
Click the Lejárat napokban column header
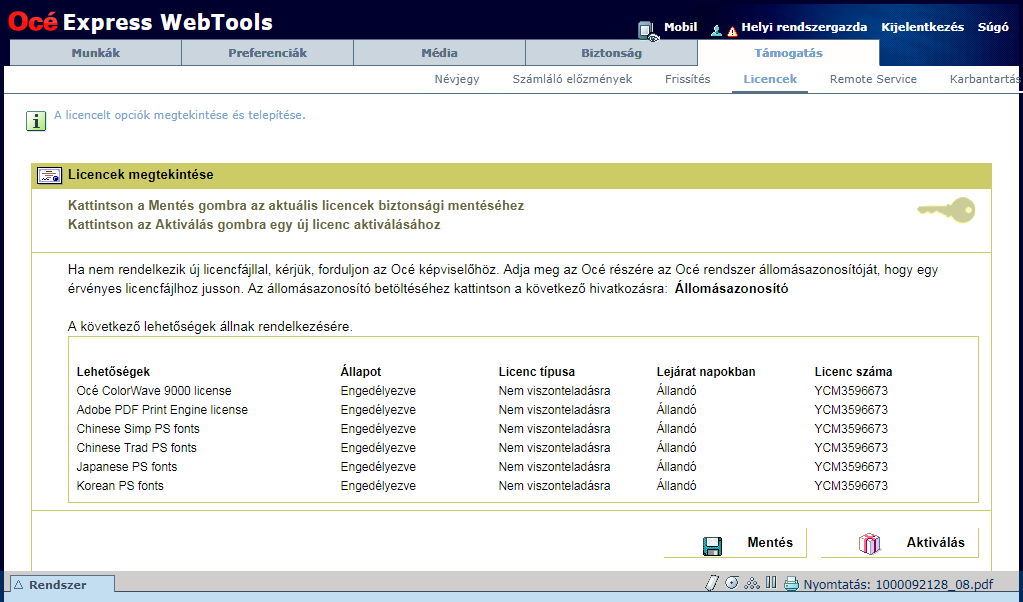[x=706, y=372]
